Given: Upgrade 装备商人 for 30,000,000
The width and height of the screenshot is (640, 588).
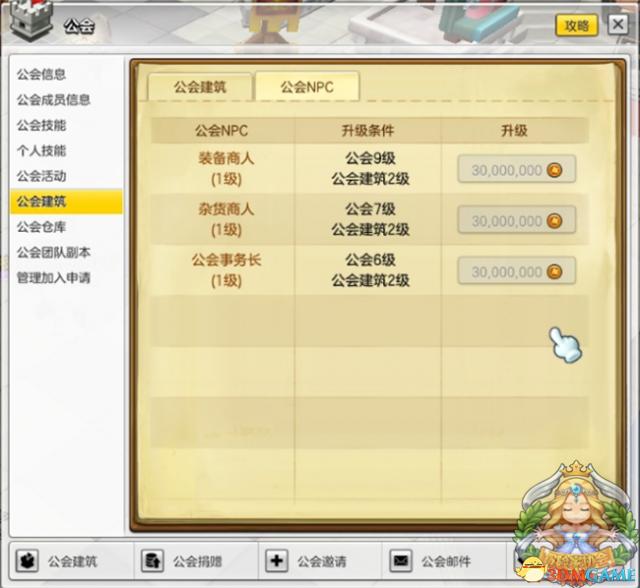Looking at the screenshot, I should (516, 169).
